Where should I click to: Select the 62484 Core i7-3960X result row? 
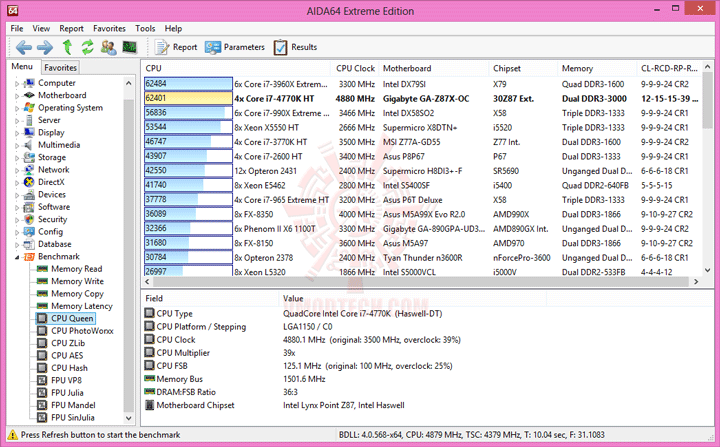(x=422, y=84)
